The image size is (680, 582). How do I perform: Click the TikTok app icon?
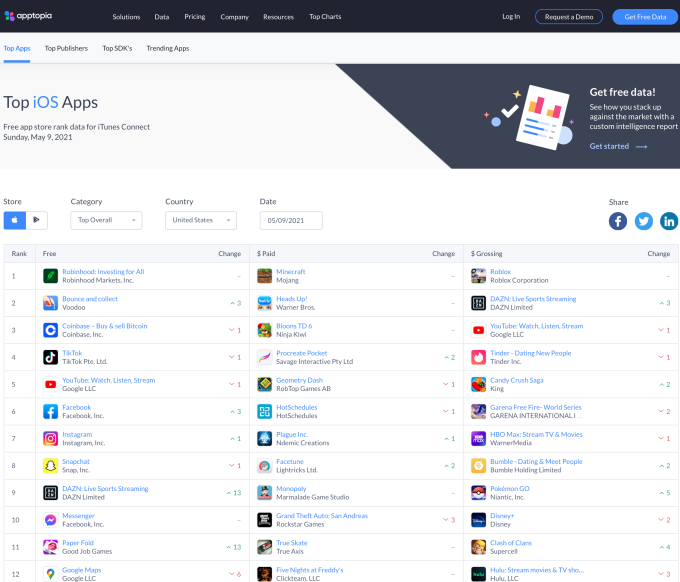click(x=50, y=357)
